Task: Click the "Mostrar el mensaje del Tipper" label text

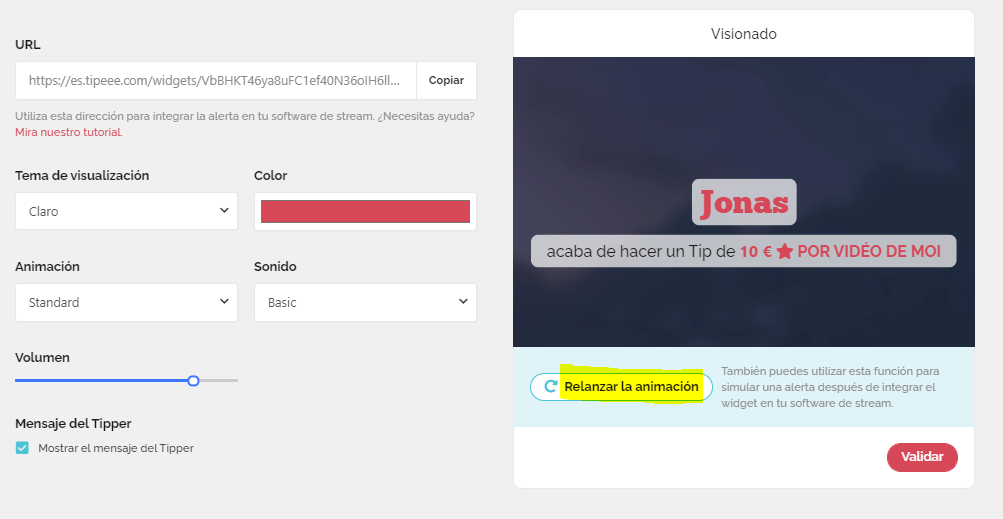Action: point(115,448)
